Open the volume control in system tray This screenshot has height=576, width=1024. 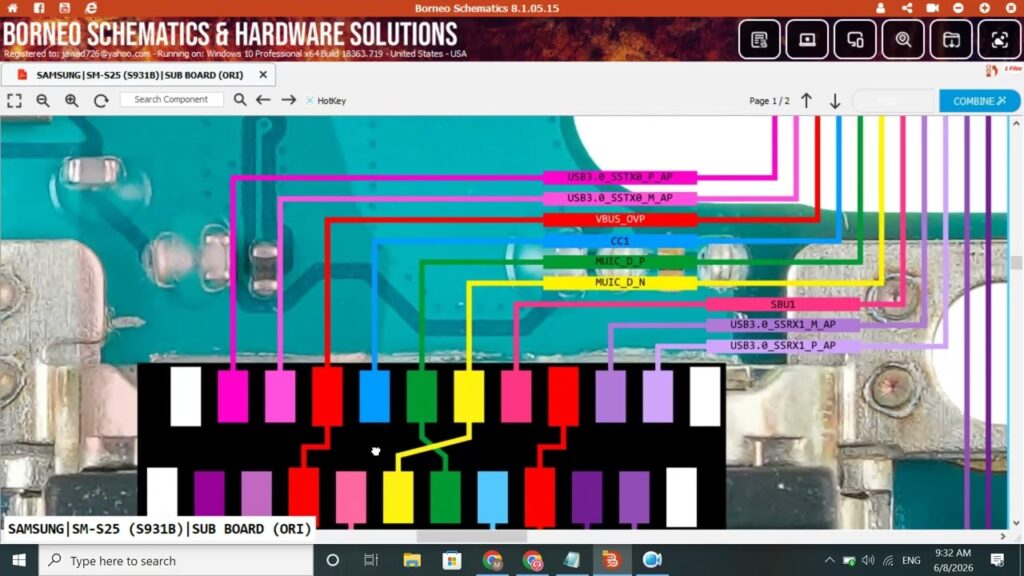[x=868, y=560]
